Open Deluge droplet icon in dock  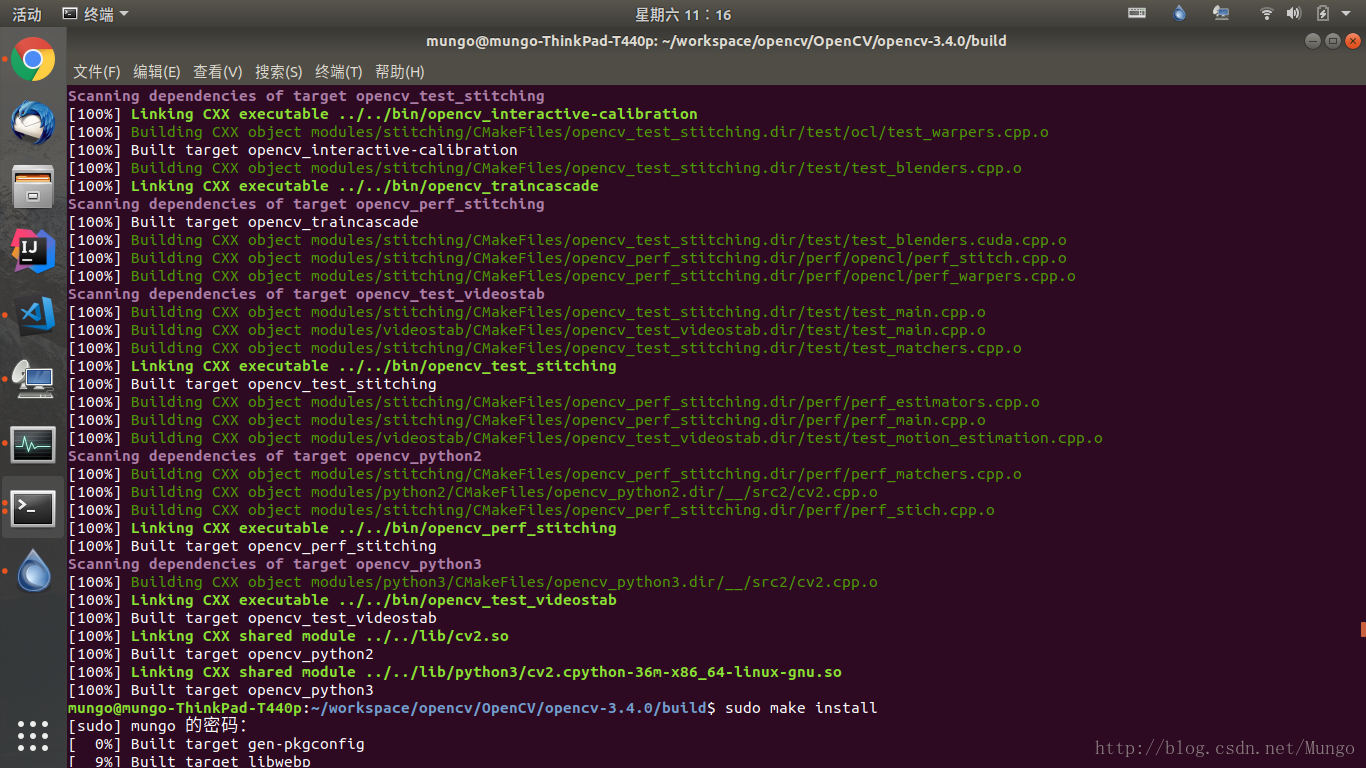point(33,571)
